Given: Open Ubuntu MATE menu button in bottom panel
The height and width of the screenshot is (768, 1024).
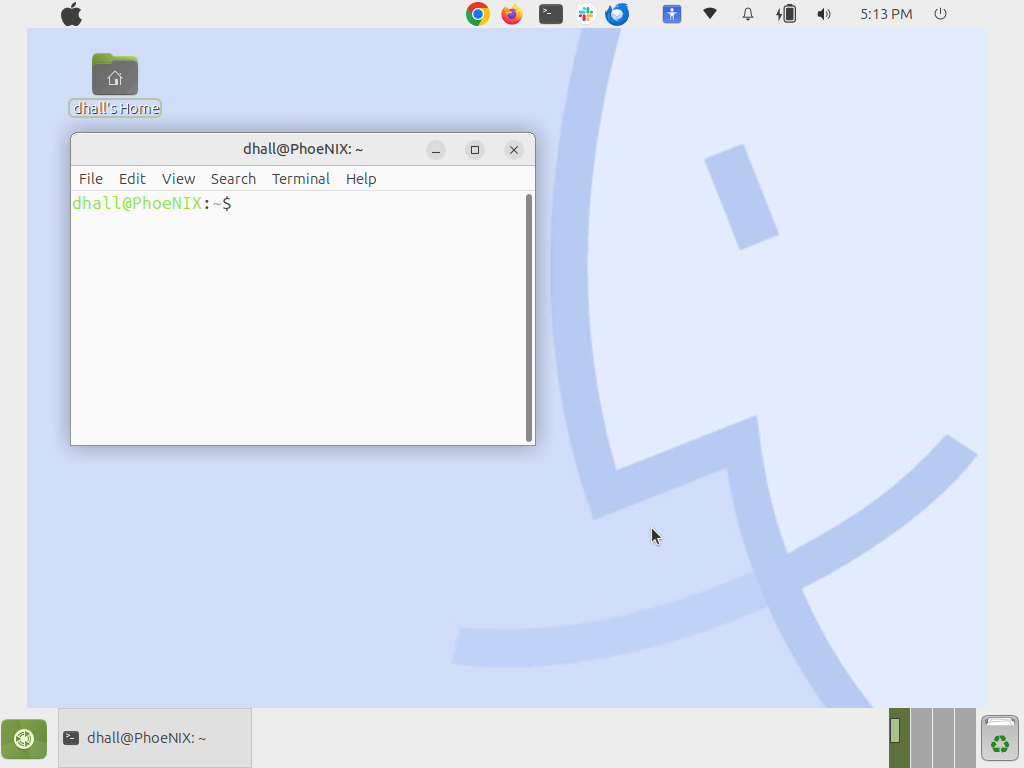Looking at the screenshot, I should pos(24,739).
